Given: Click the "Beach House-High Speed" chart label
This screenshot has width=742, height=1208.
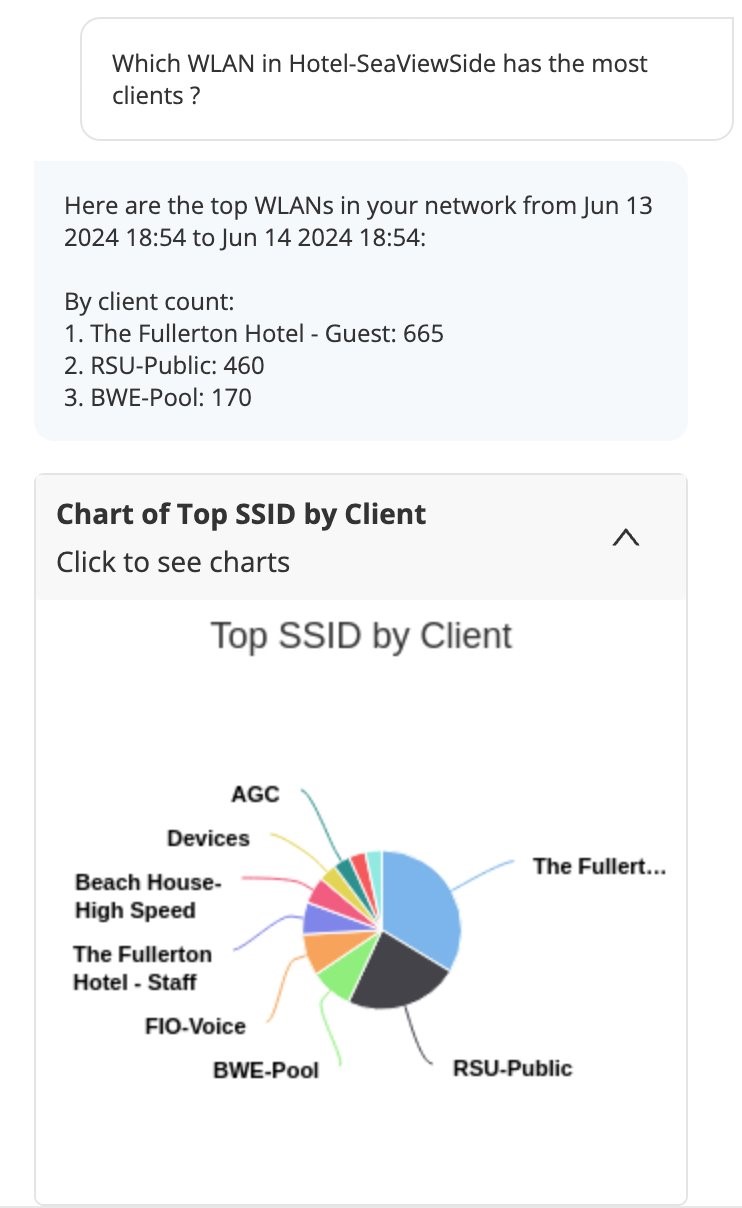Looking at the screenshot, I should click(147, 896).
